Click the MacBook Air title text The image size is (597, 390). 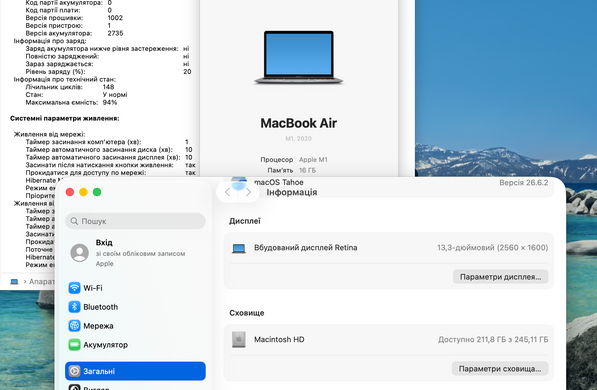299,123
